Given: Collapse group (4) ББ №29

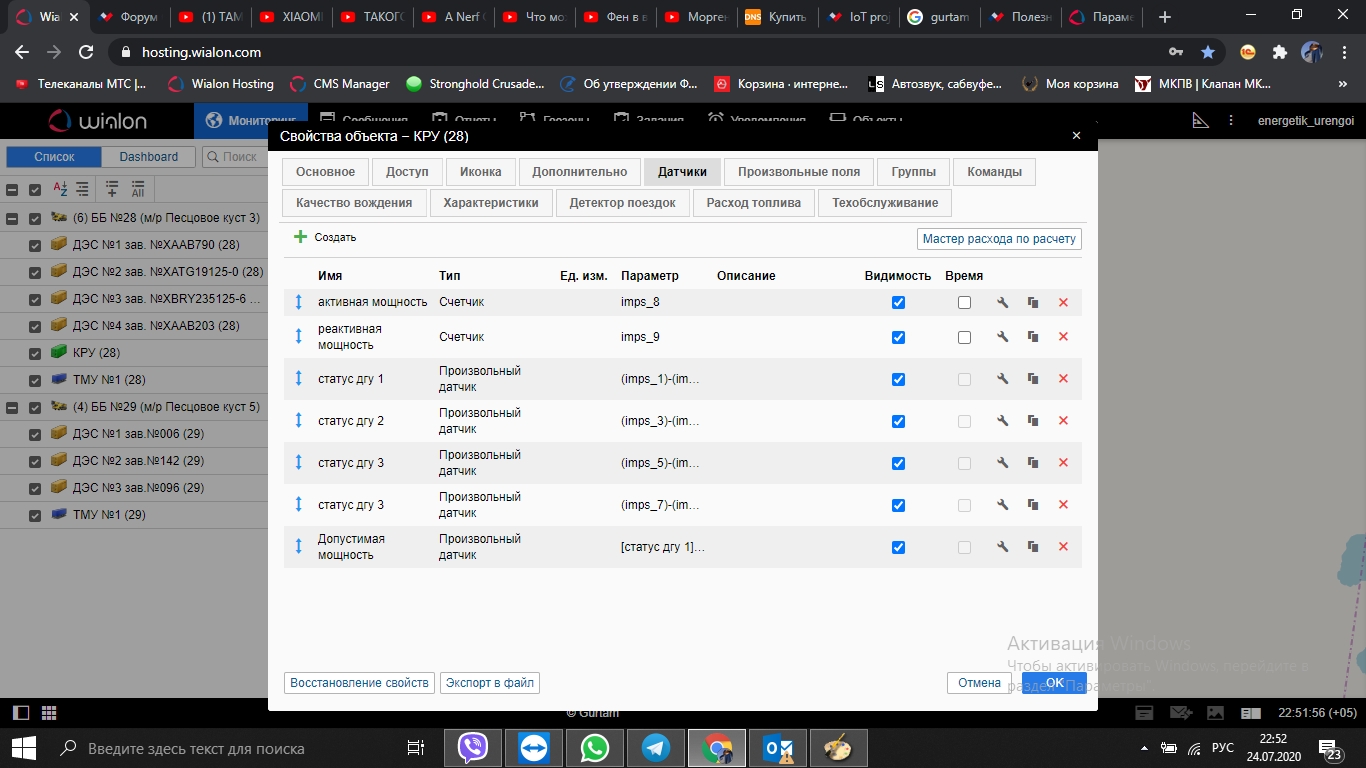Looking at the screenshot, I should point(13,407).
